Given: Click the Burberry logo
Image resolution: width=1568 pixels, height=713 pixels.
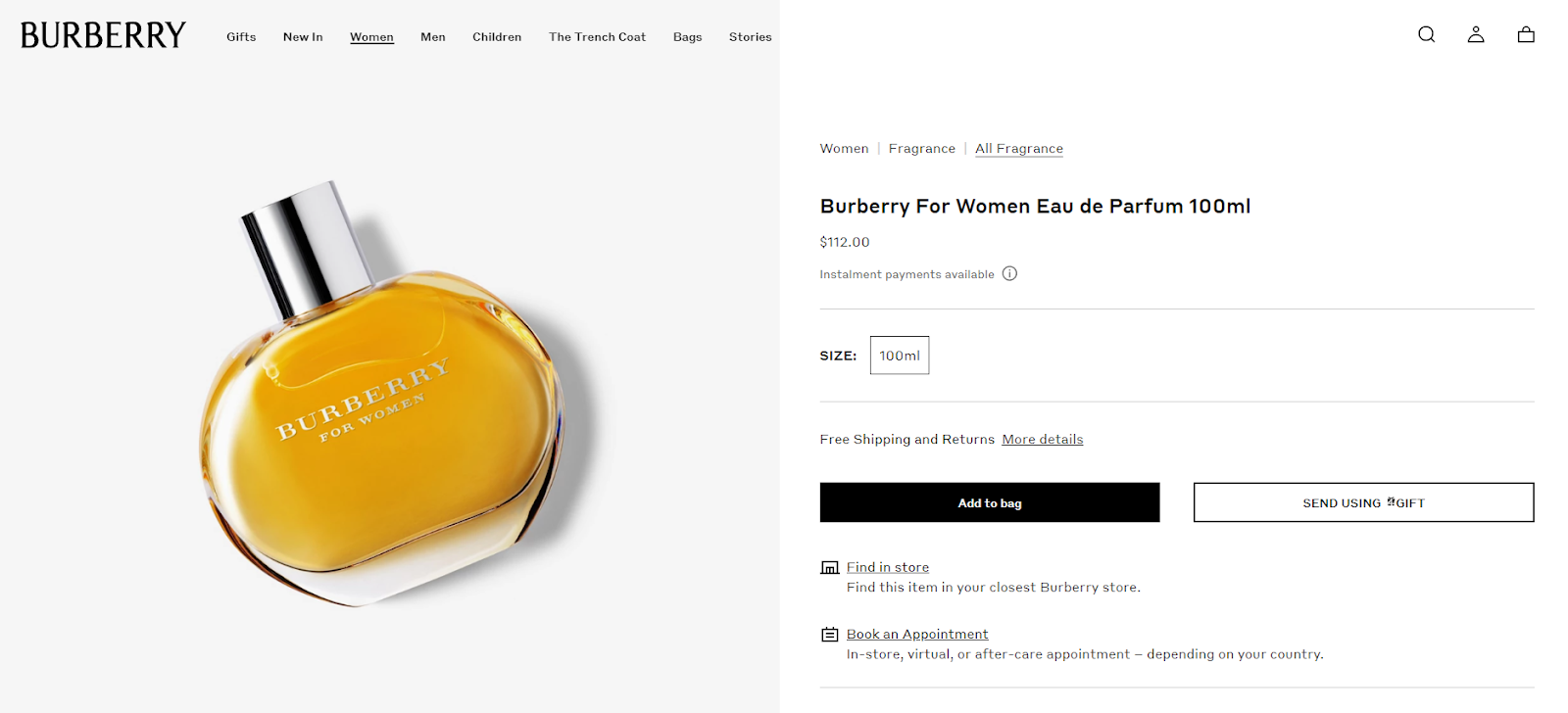Looking at the screenshot, I should pos(103,35).
